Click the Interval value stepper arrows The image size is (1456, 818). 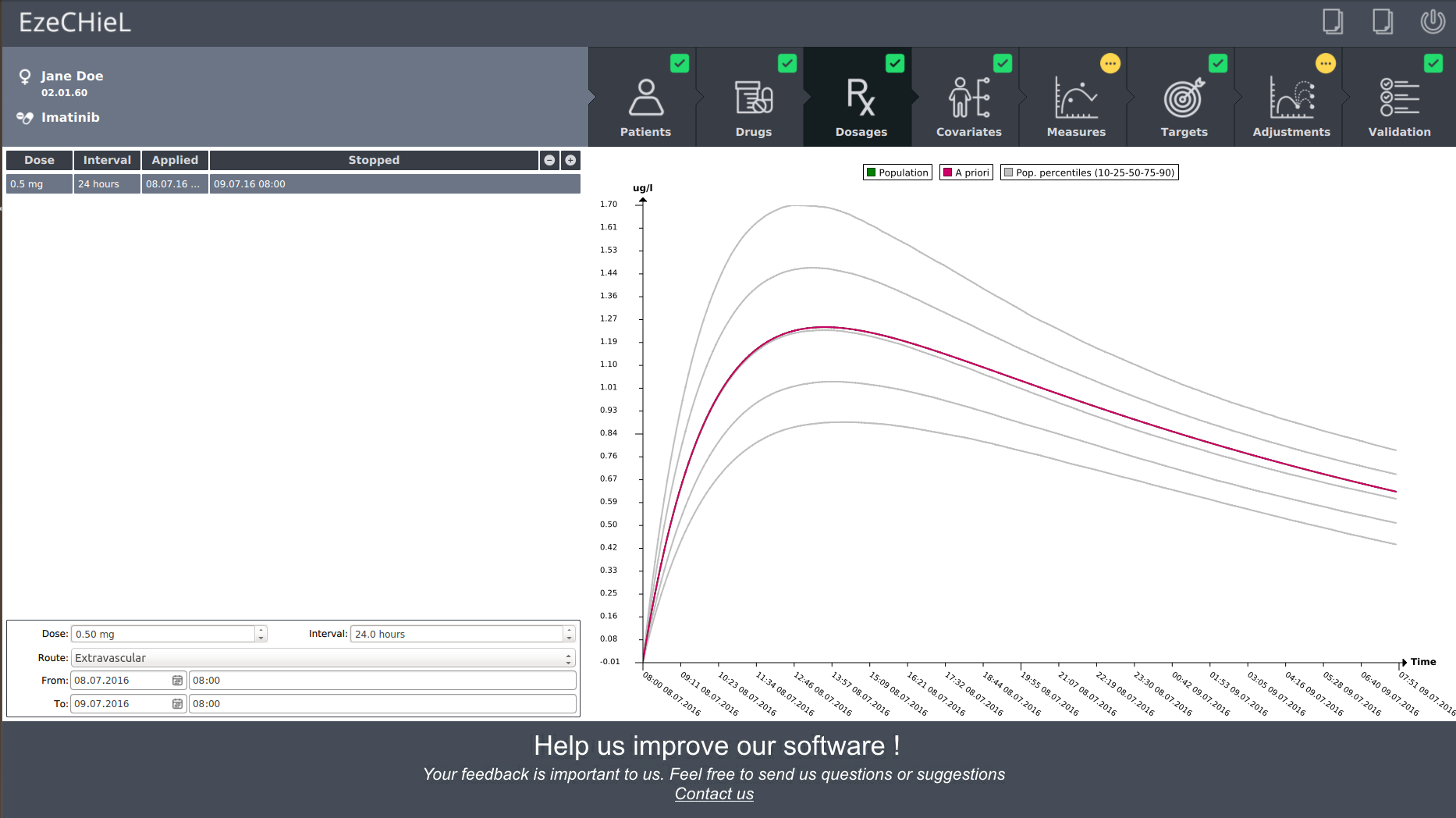[570, 635]
